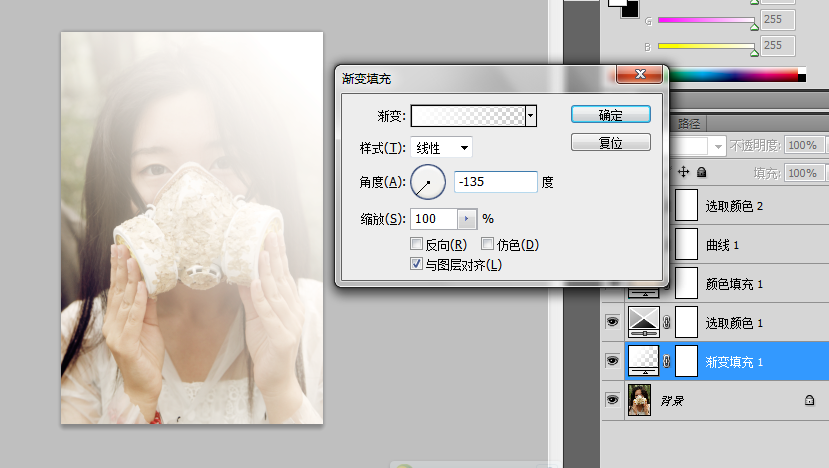Viewport: 829px width, 468px height.
Task: Click the 不透明度 opacity field
Action: tap(804, 145)
